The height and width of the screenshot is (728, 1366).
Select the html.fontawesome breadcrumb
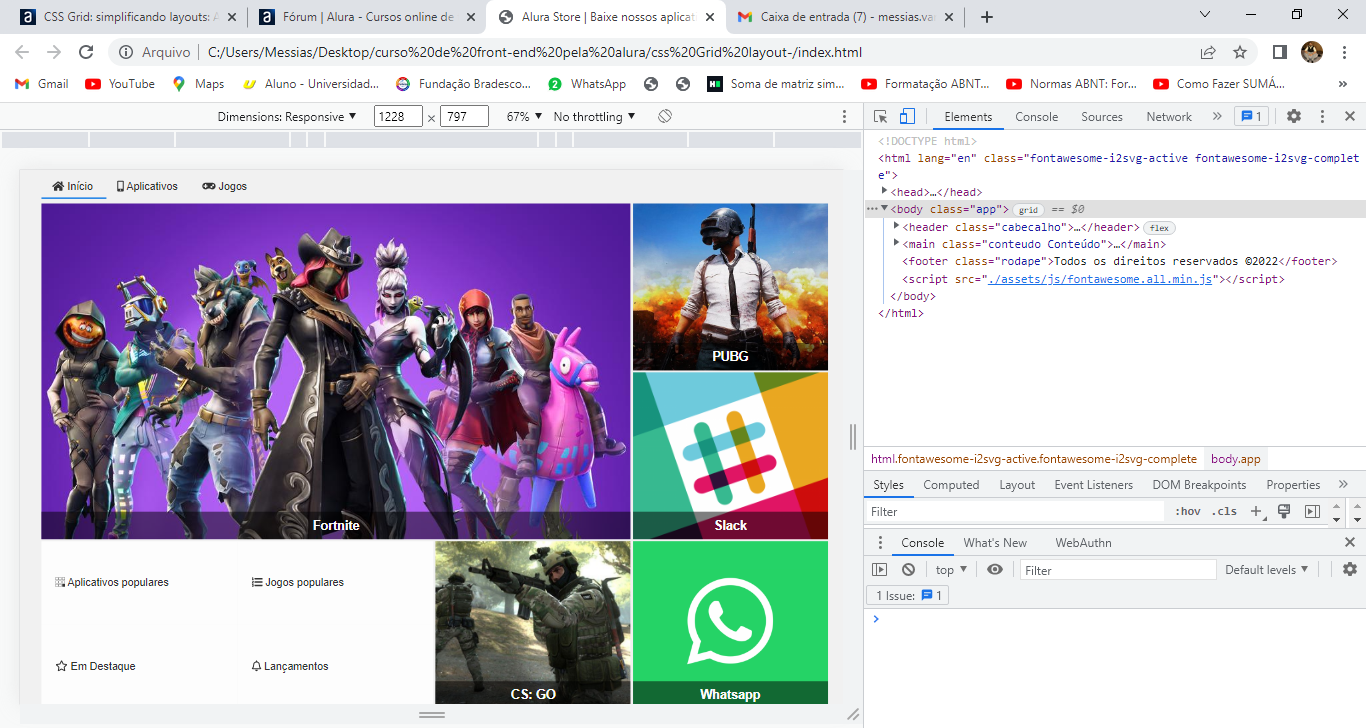tap(1034, 459)
